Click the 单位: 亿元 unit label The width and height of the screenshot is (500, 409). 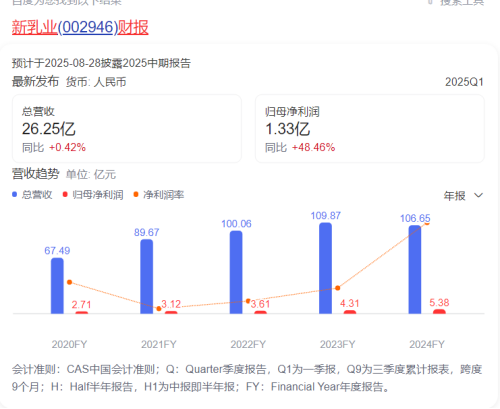(x=91, y=174)
